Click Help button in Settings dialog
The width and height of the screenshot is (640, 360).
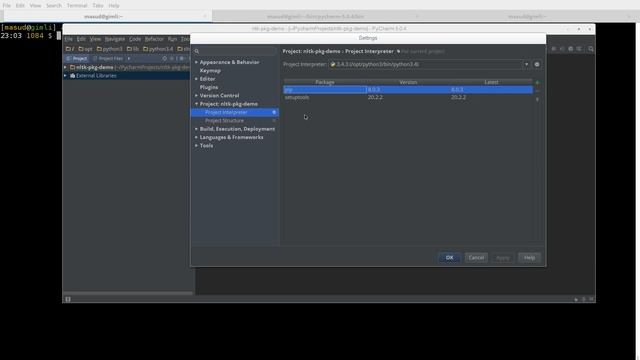click(x=529, y=258)
